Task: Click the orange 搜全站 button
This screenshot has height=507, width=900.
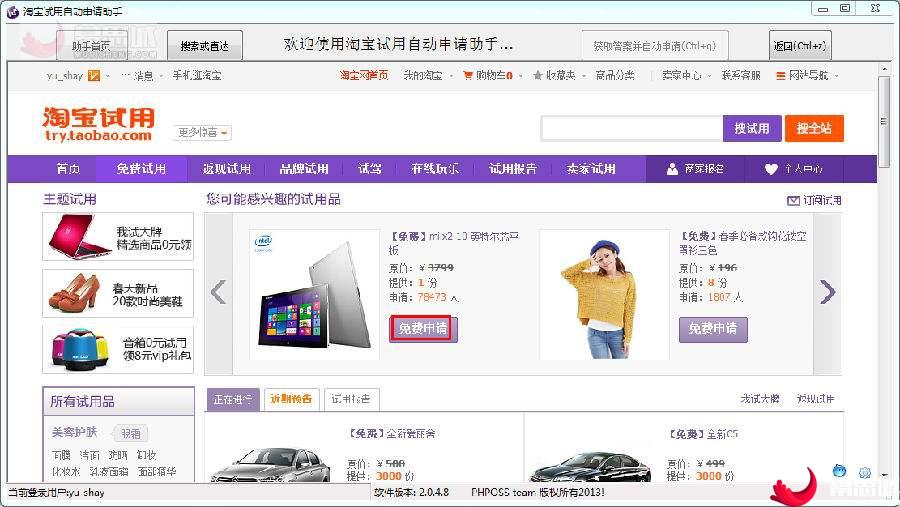Action: [814, 128]
